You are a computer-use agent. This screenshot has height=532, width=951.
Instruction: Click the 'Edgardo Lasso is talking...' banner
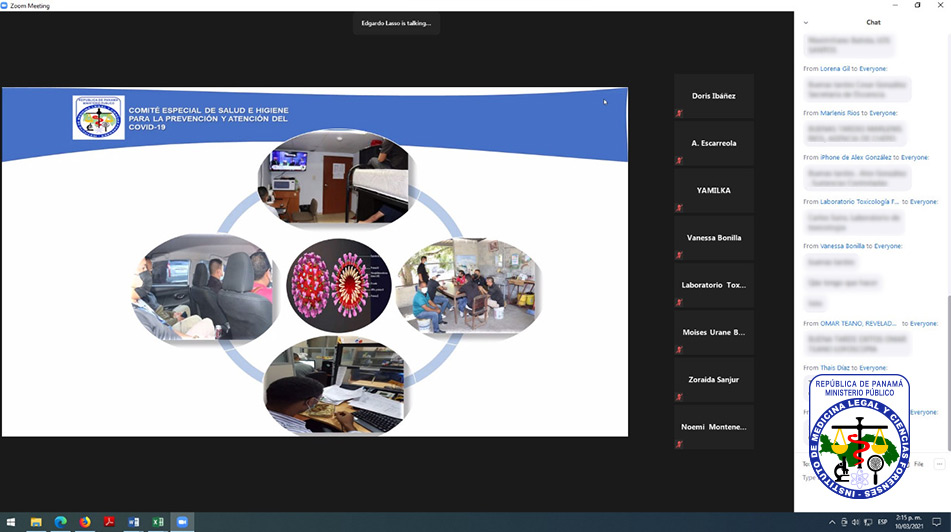tap(396, 23)
